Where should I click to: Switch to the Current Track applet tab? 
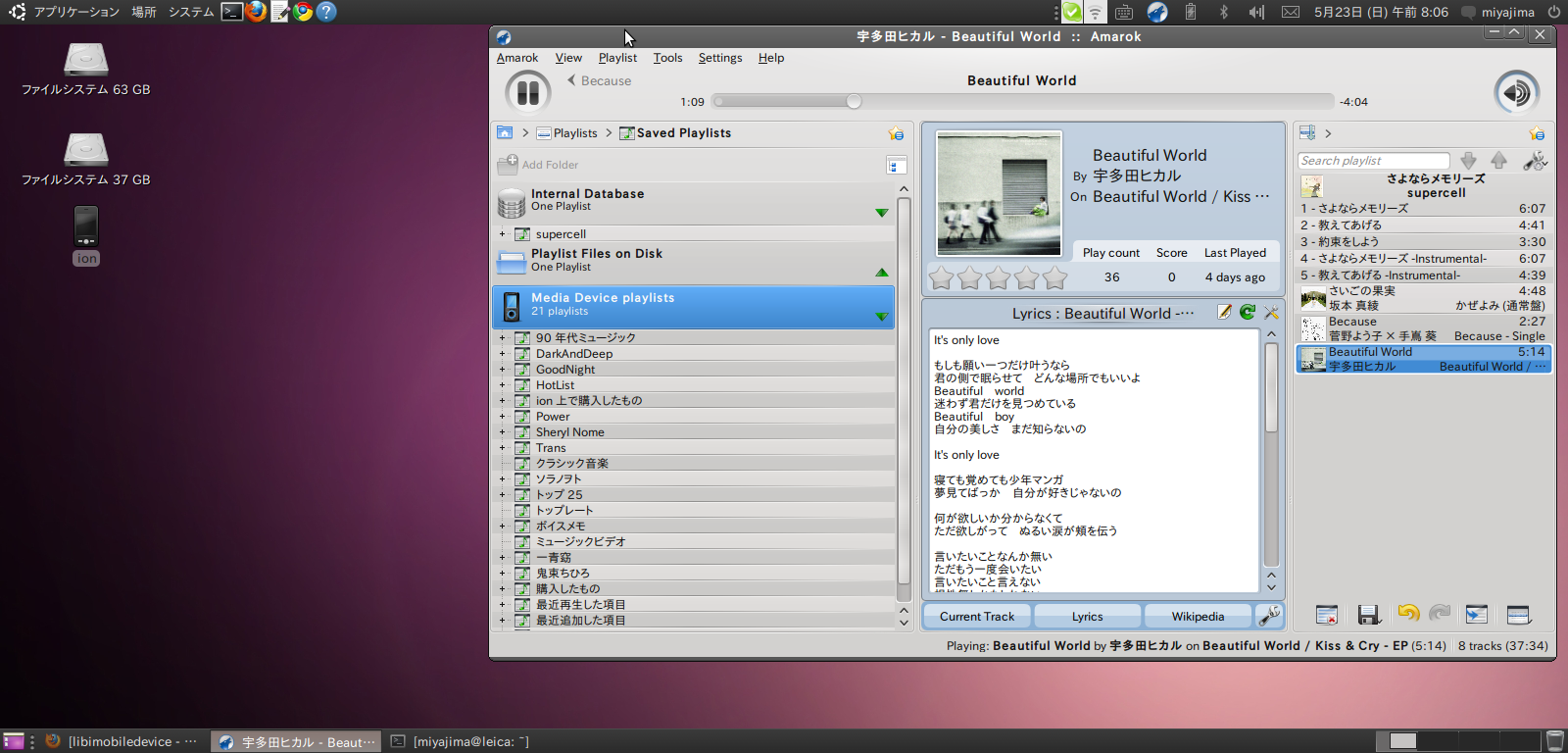click(x=977, y=617)
